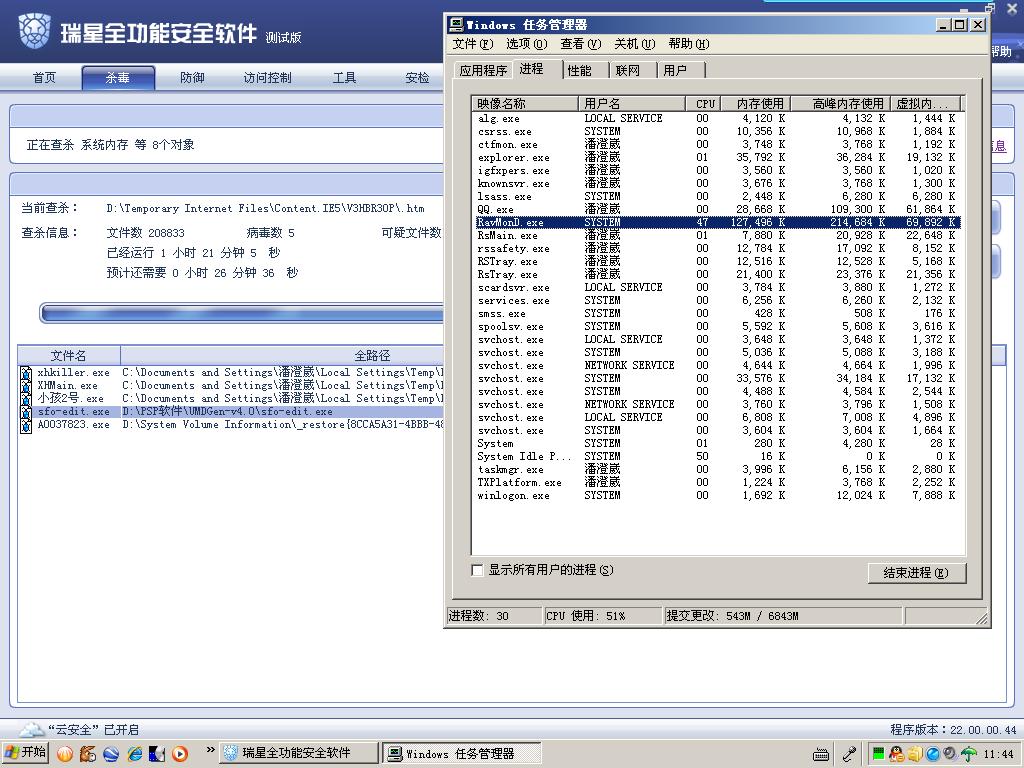Sort virus list by 文件名 column
Screen dimensions: 1024x768
coord(69,355)
